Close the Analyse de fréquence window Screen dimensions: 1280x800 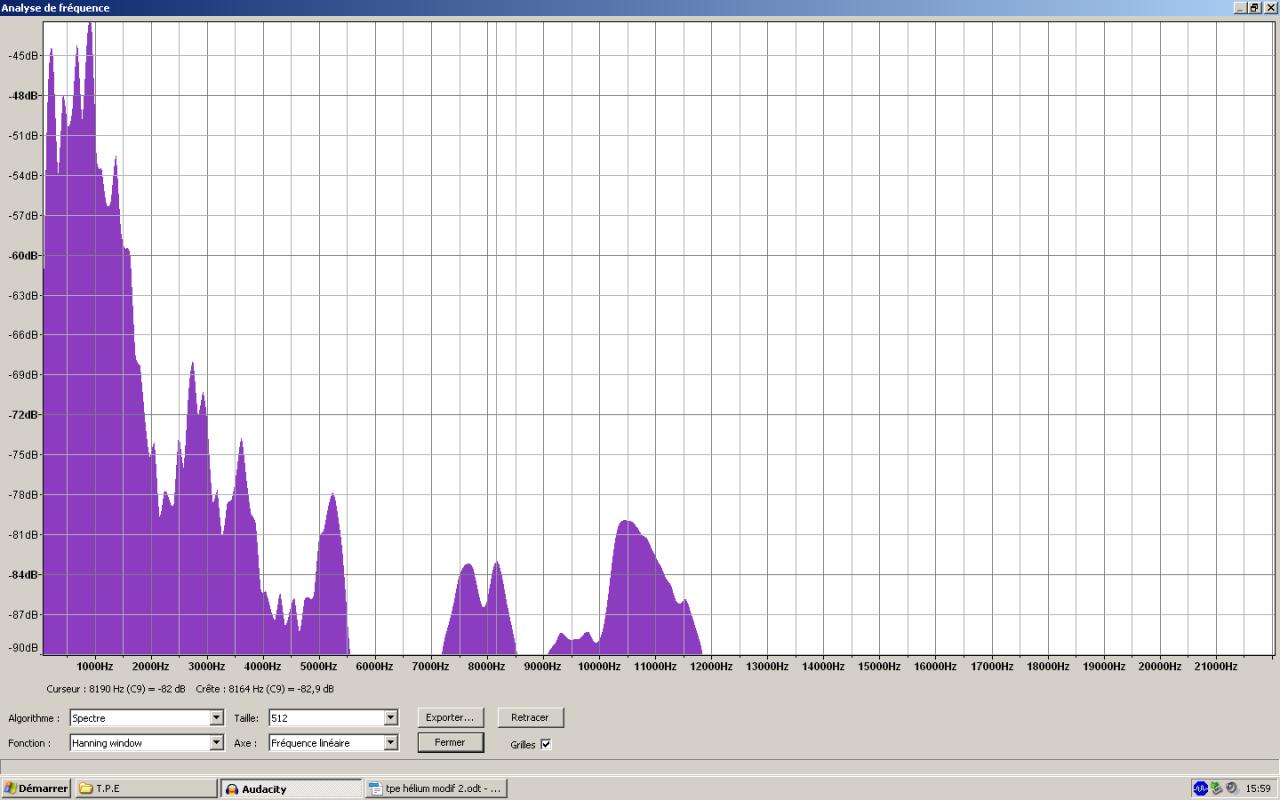click(1270, 8)
